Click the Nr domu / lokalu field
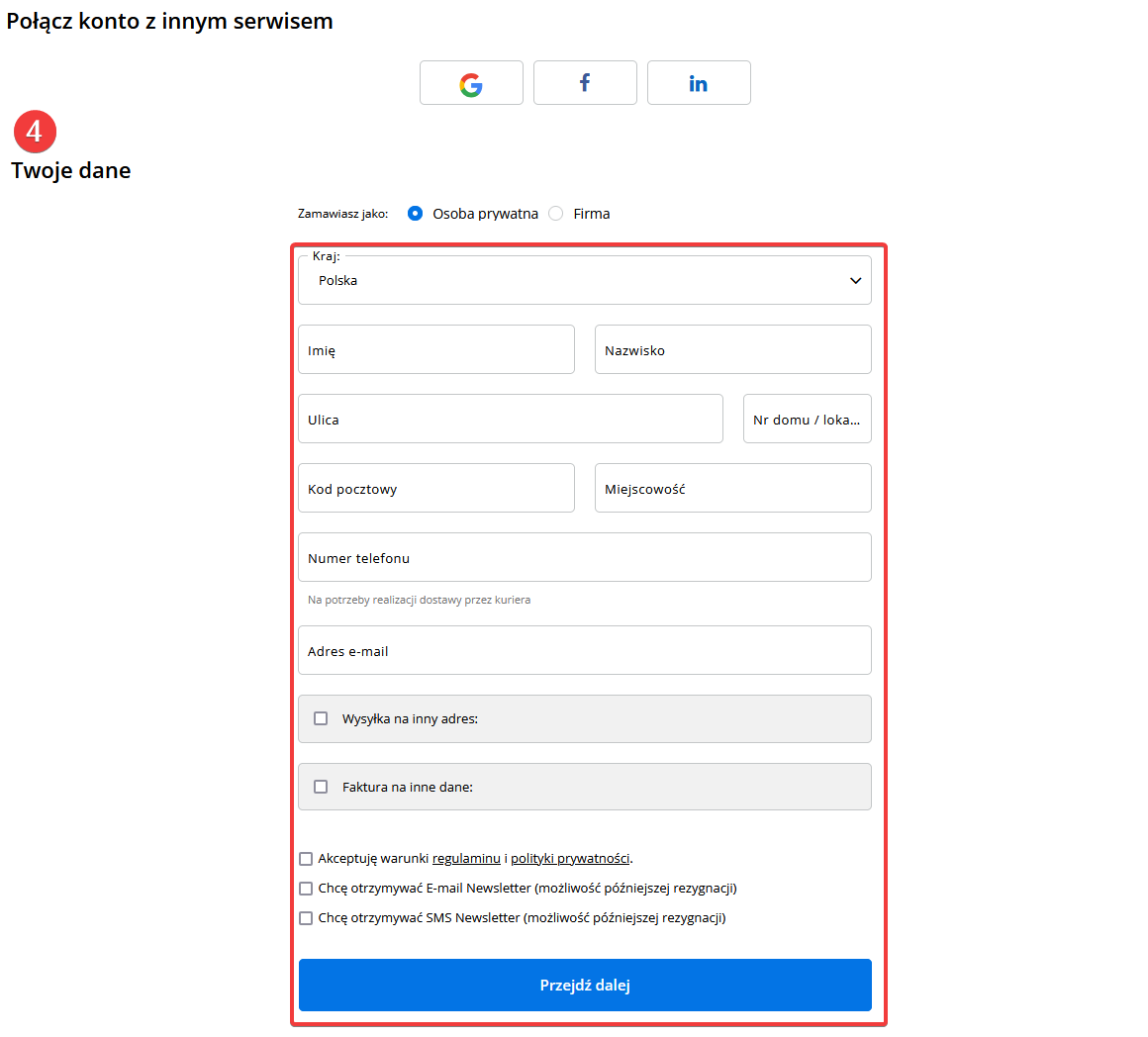 pos(807,420)
